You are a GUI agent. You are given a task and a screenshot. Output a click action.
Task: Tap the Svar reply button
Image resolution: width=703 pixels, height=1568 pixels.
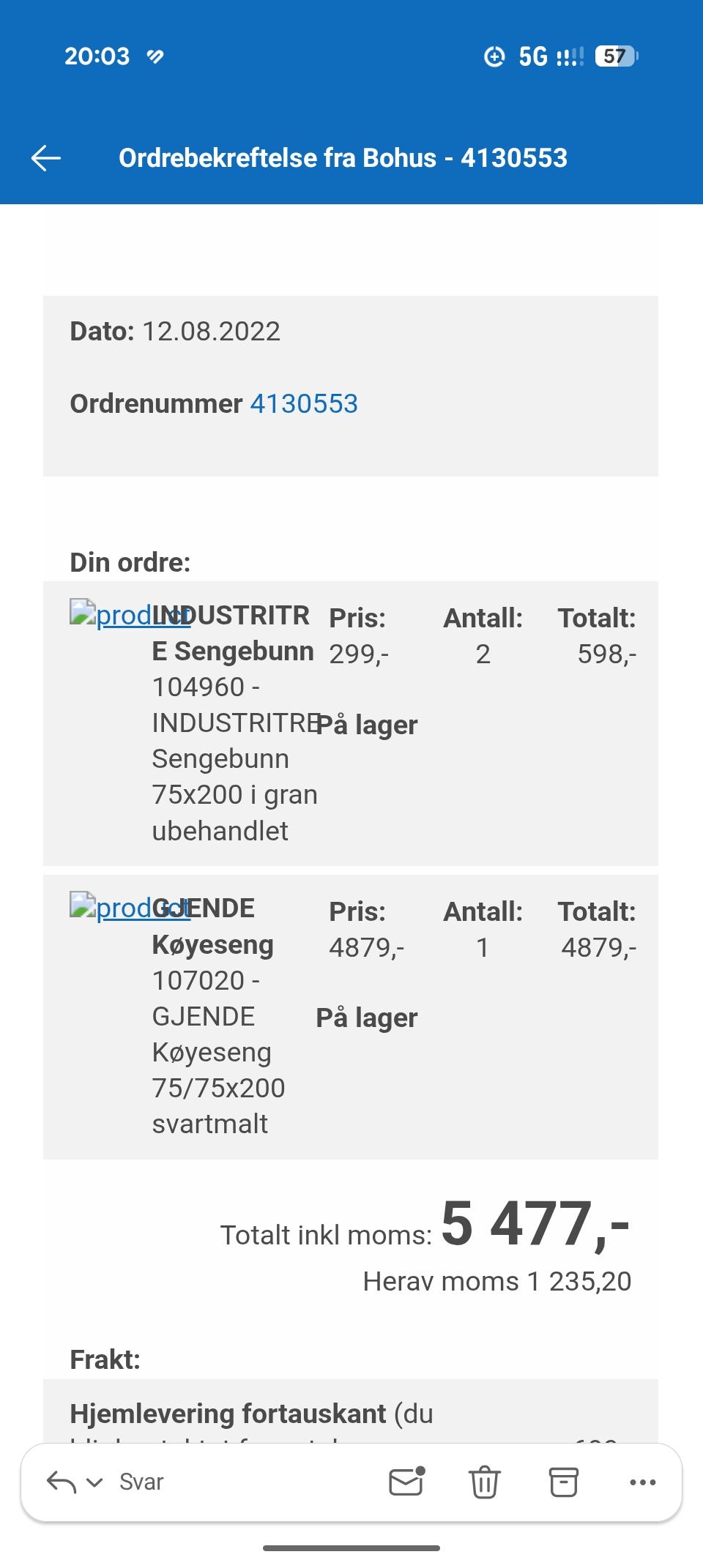click(141, 1482)
